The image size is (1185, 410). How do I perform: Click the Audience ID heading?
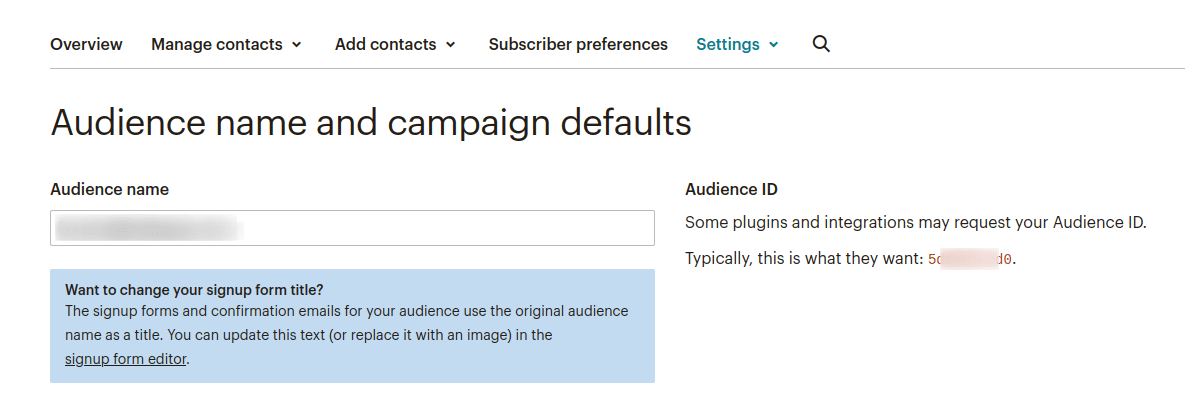731,189
